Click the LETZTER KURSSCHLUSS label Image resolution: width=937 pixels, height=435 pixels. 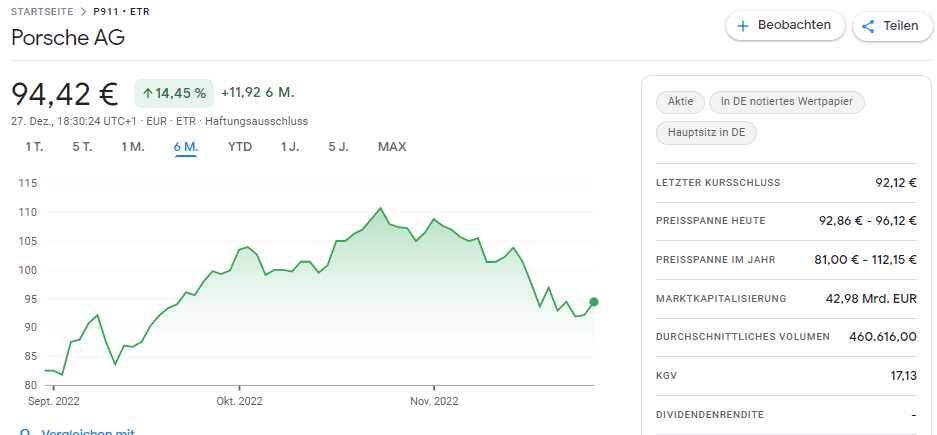(718, 183)
